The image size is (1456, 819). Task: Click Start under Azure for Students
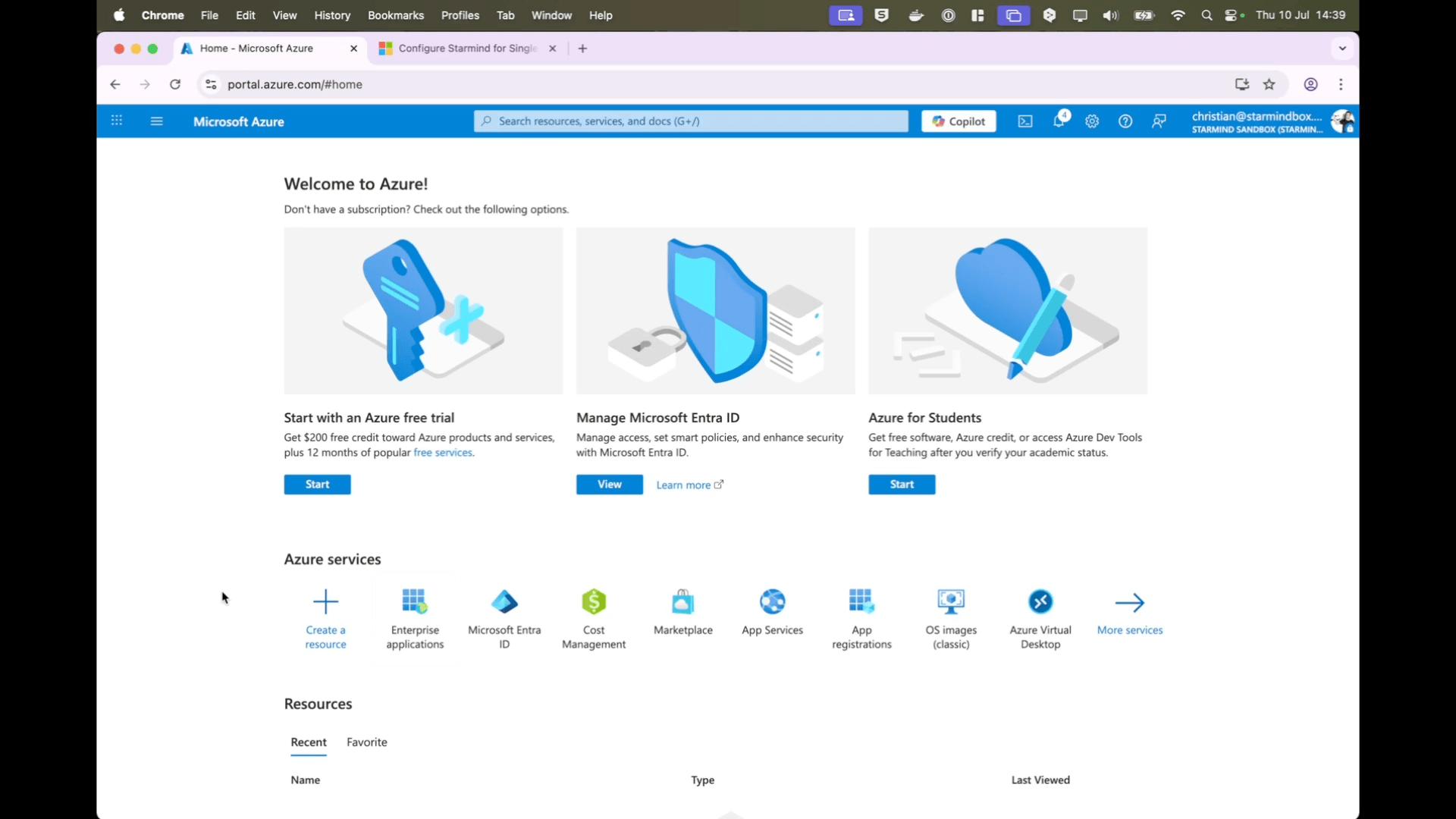pyautogui.click(x=902, y=485)
